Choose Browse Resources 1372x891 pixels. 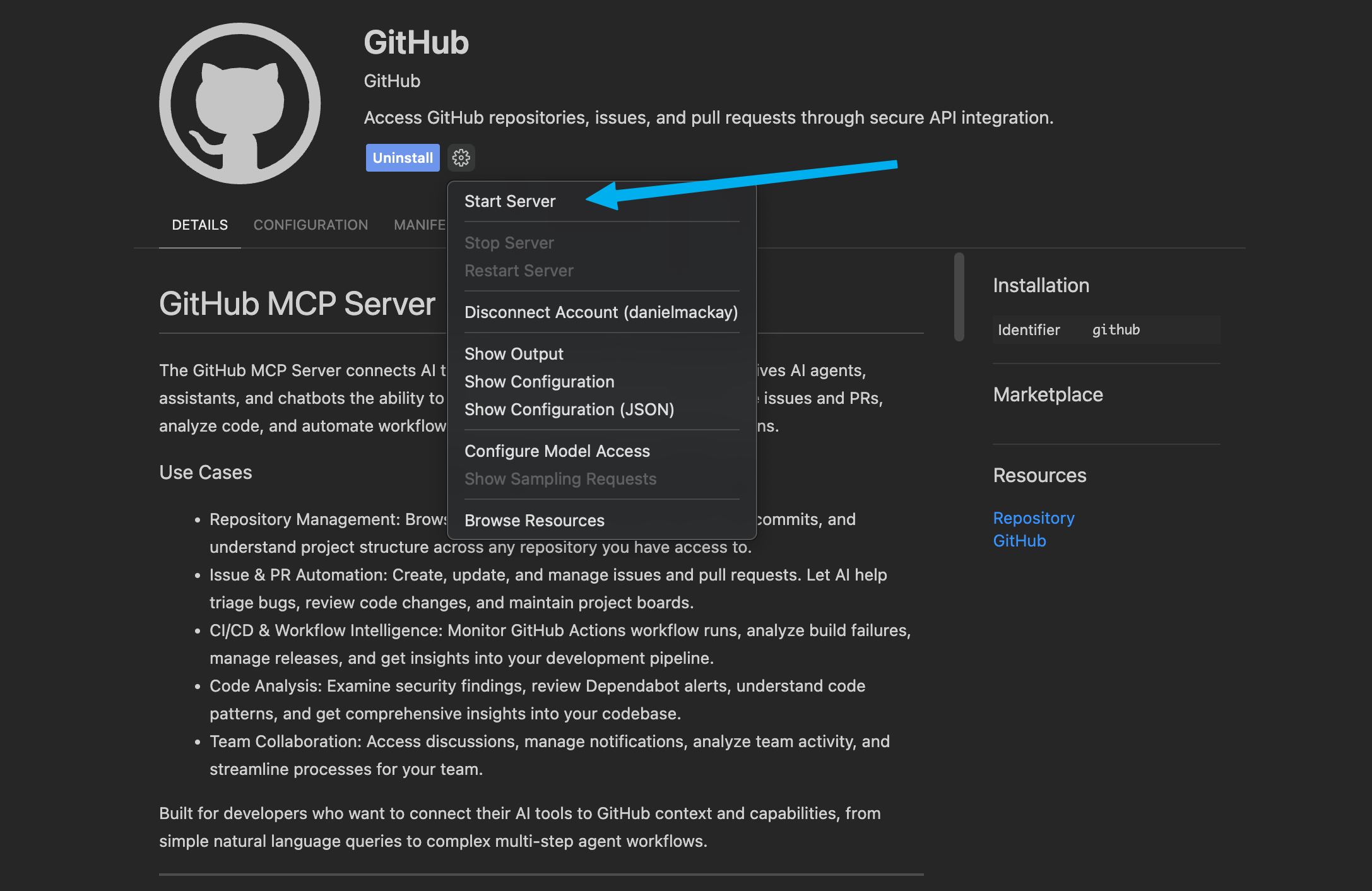click(x=534, y=520)
